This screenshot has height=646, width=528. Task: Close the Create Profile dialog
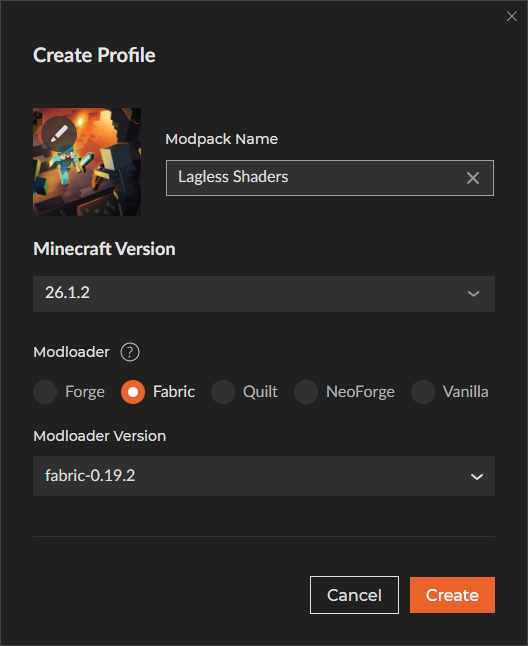click(x=512, y=16)
